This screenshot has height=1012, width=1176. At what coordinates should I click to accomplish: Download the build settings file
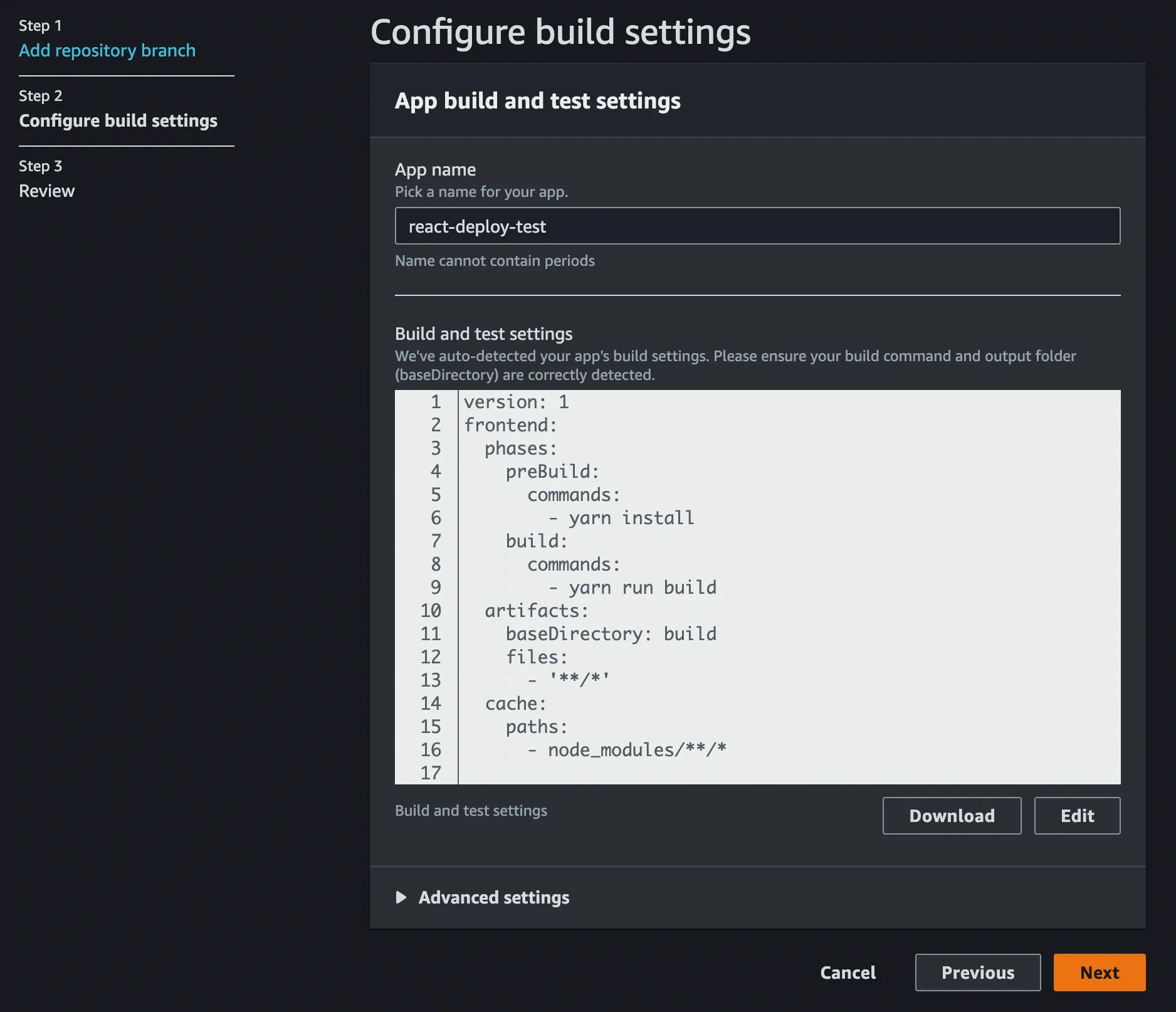(951, 816)
